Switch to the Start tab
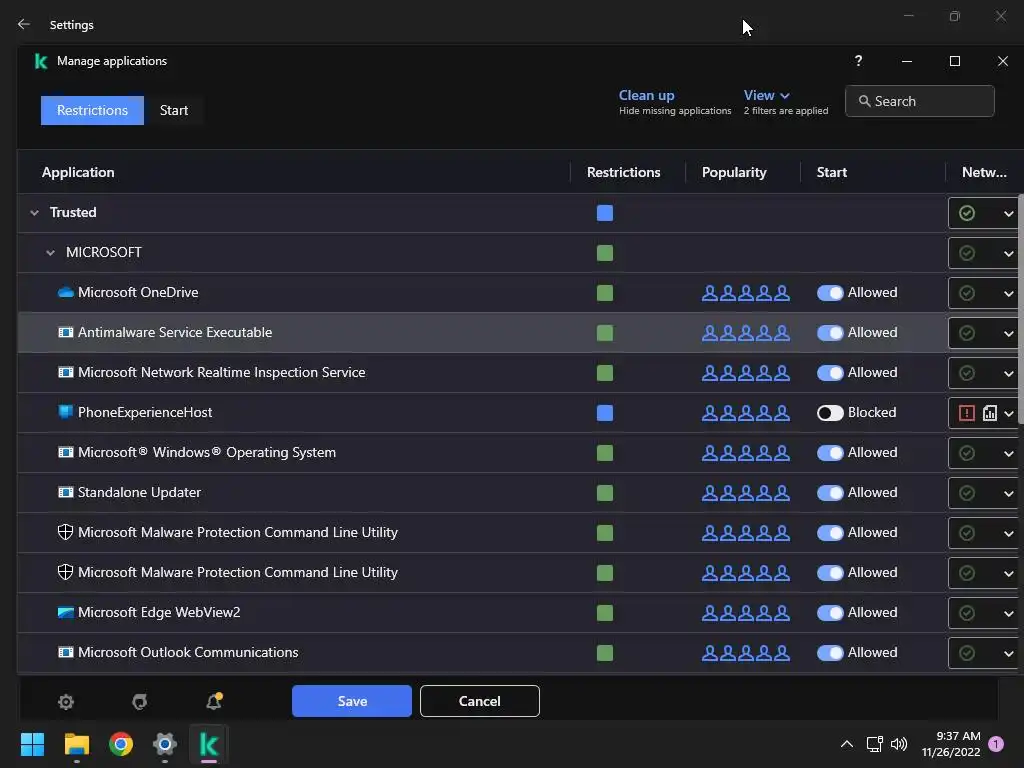Viewport: 1024px width, 768px height. click(174, 110)
